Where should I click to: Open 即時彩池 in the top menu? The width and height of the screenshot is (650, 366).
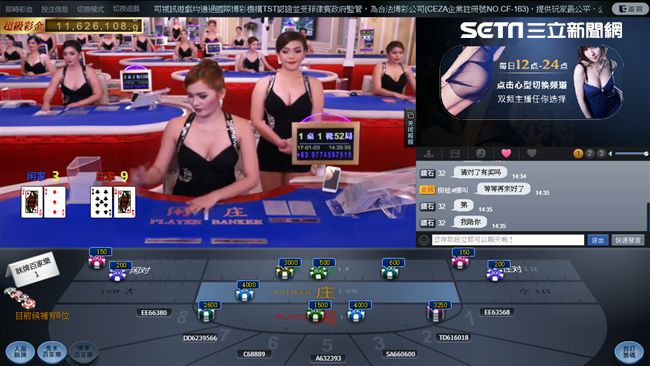coord(19,8)
